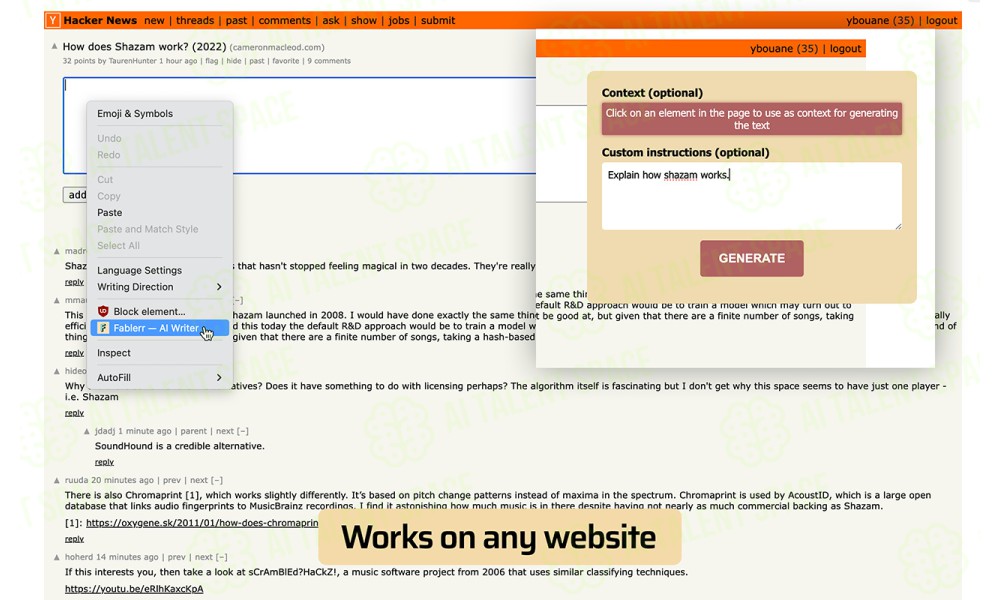
Task: Open the '9 comments' link
Action: tap(329, 61)
